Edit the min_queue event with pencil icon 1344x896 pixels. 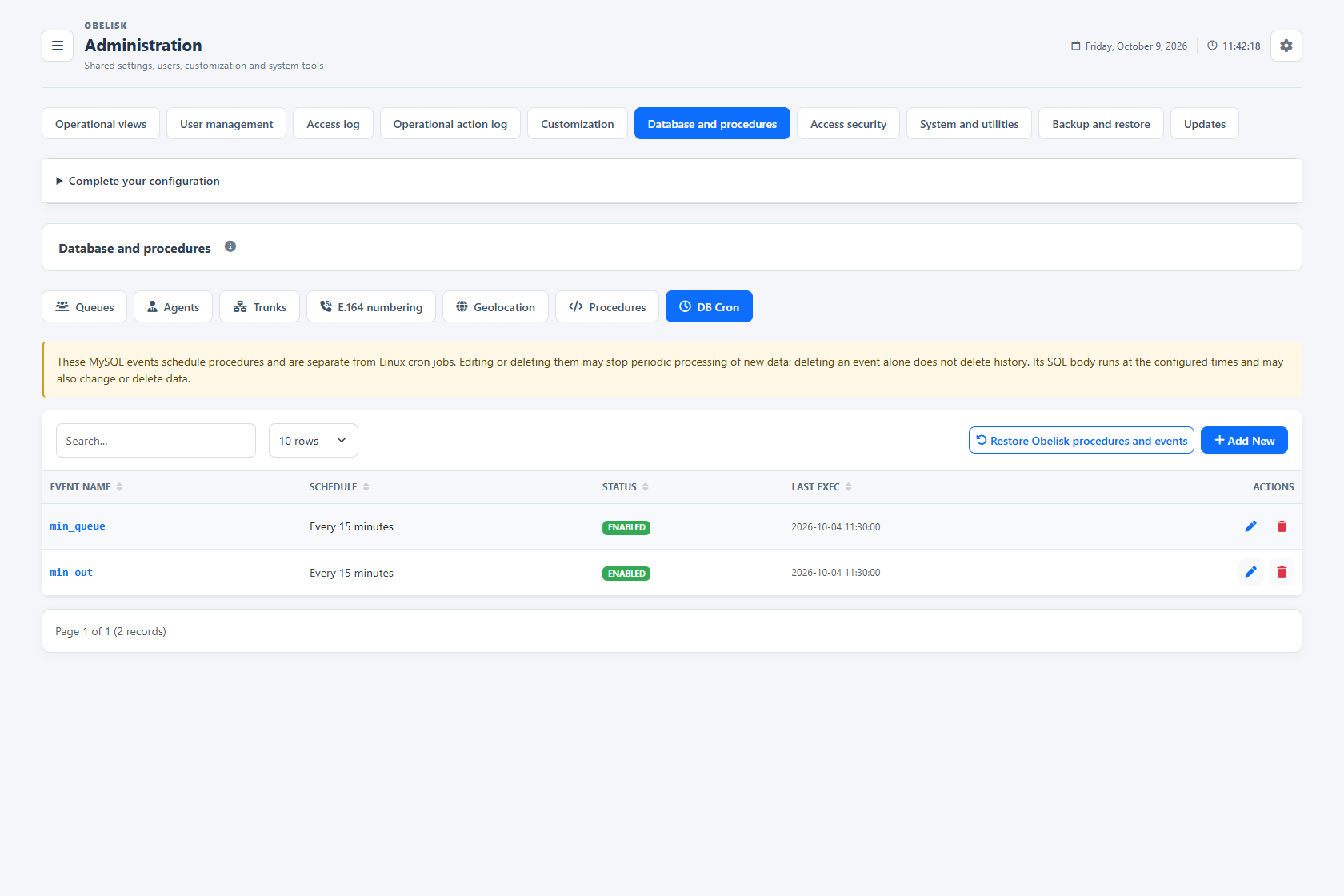coord(1251,526)
